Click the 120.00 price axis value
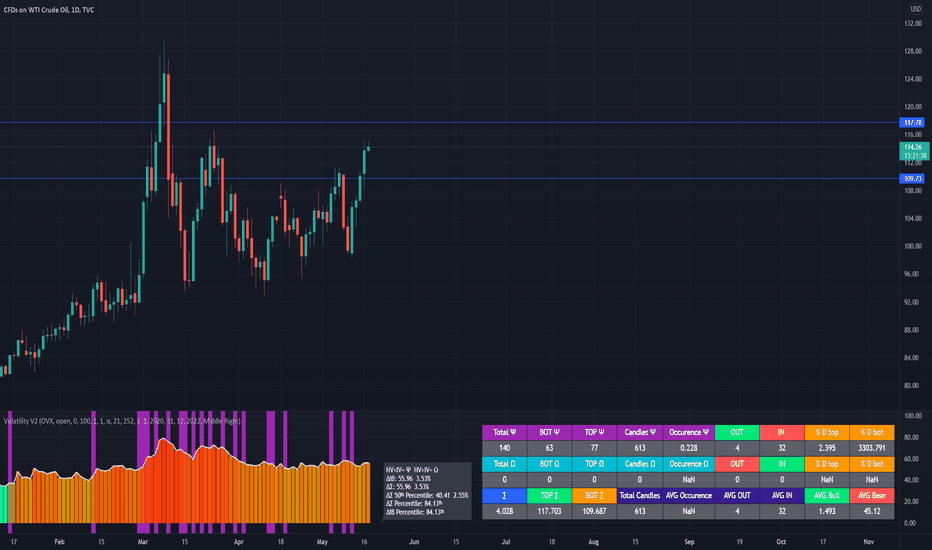The image size is (932, 550). 912,107
